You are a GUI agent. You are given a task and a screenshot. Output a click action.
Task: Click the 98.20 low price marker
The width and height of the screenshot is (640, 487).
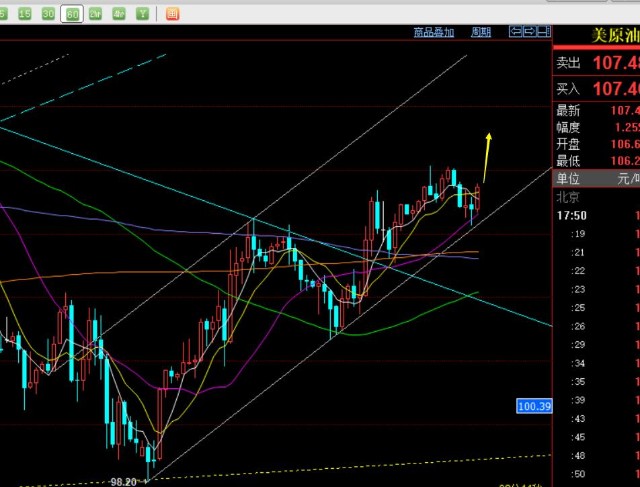[x=123, y=481]
